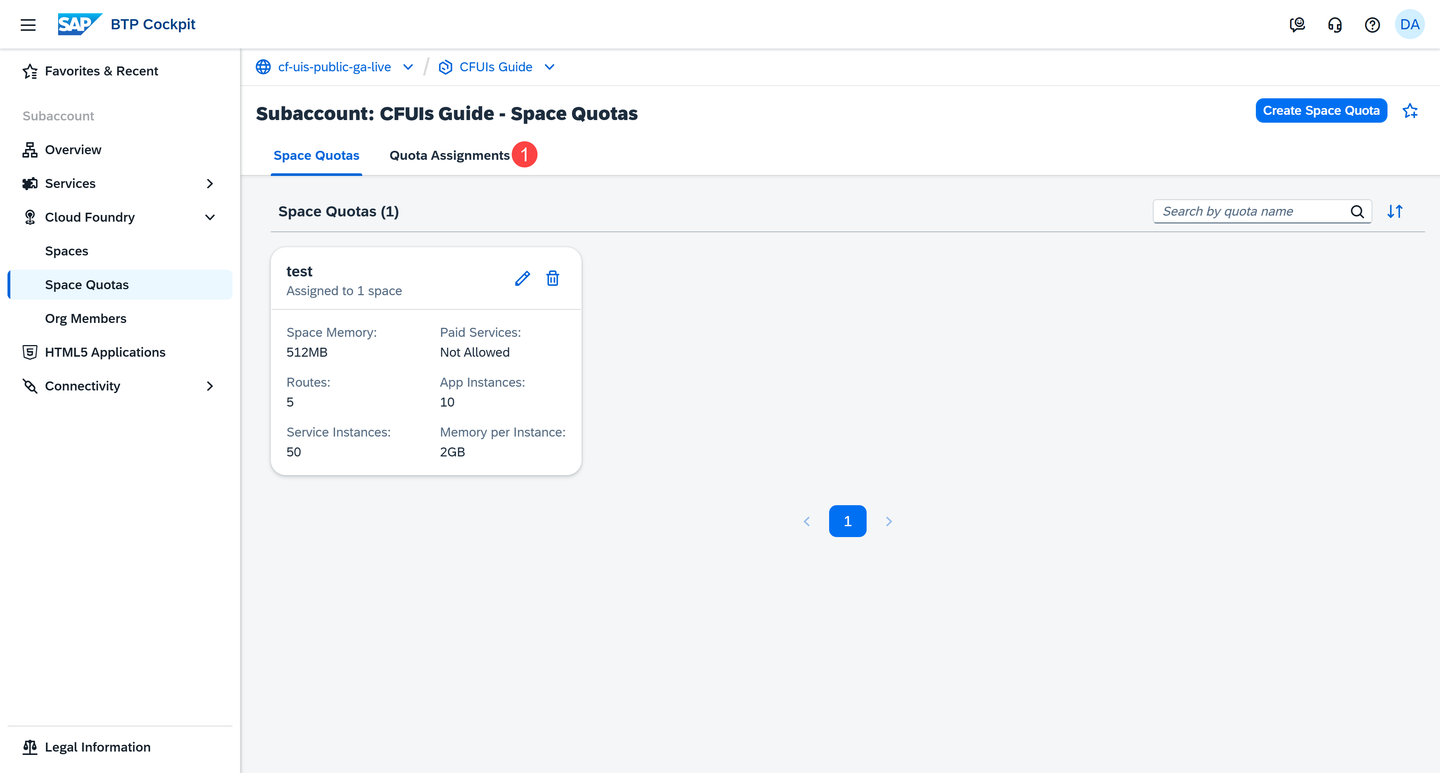1440x773 pixels.
Task: Click the 'Space Quotas (1)' heading
Action: point(338,211)
